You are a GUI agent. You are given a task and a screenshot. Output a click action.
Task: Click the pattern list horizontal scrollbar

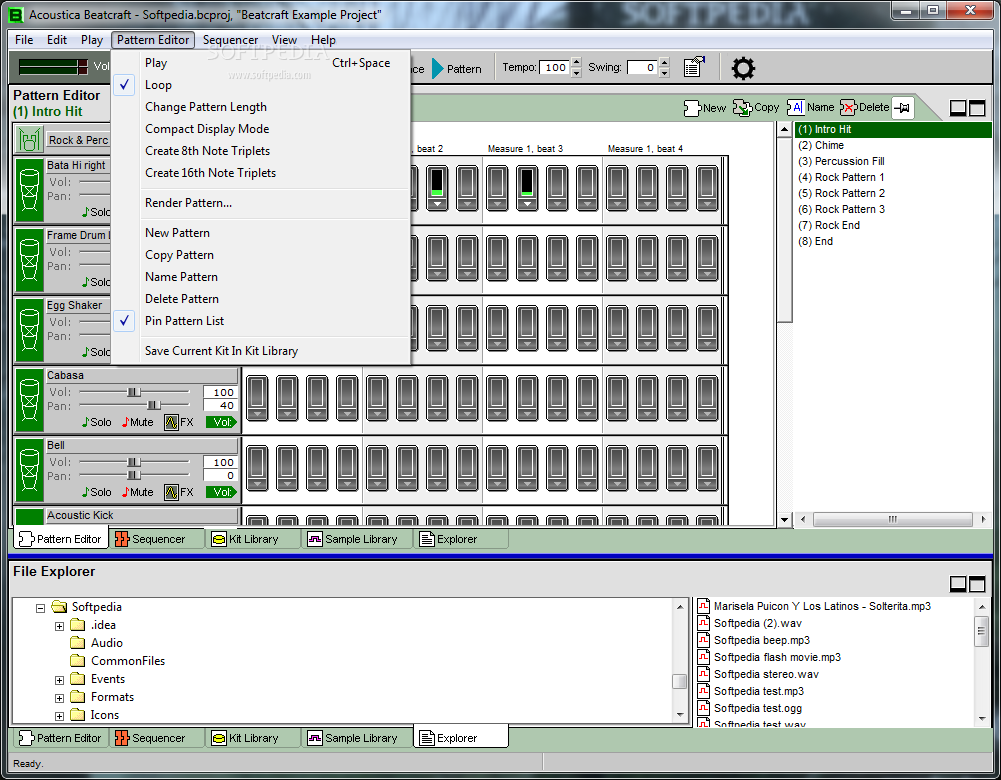[892, 520]
